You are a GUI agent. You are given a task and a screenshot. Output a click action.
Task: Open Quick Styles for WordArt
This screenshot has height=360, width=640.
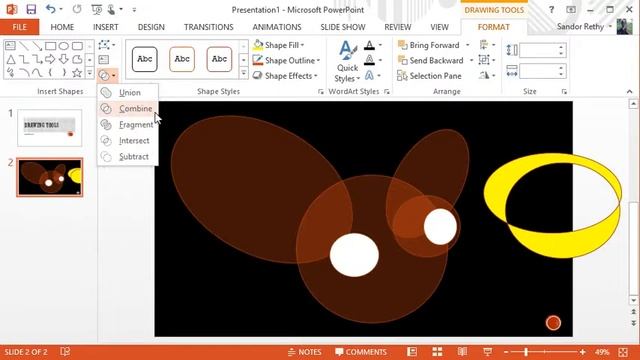(x=347, y=62)
